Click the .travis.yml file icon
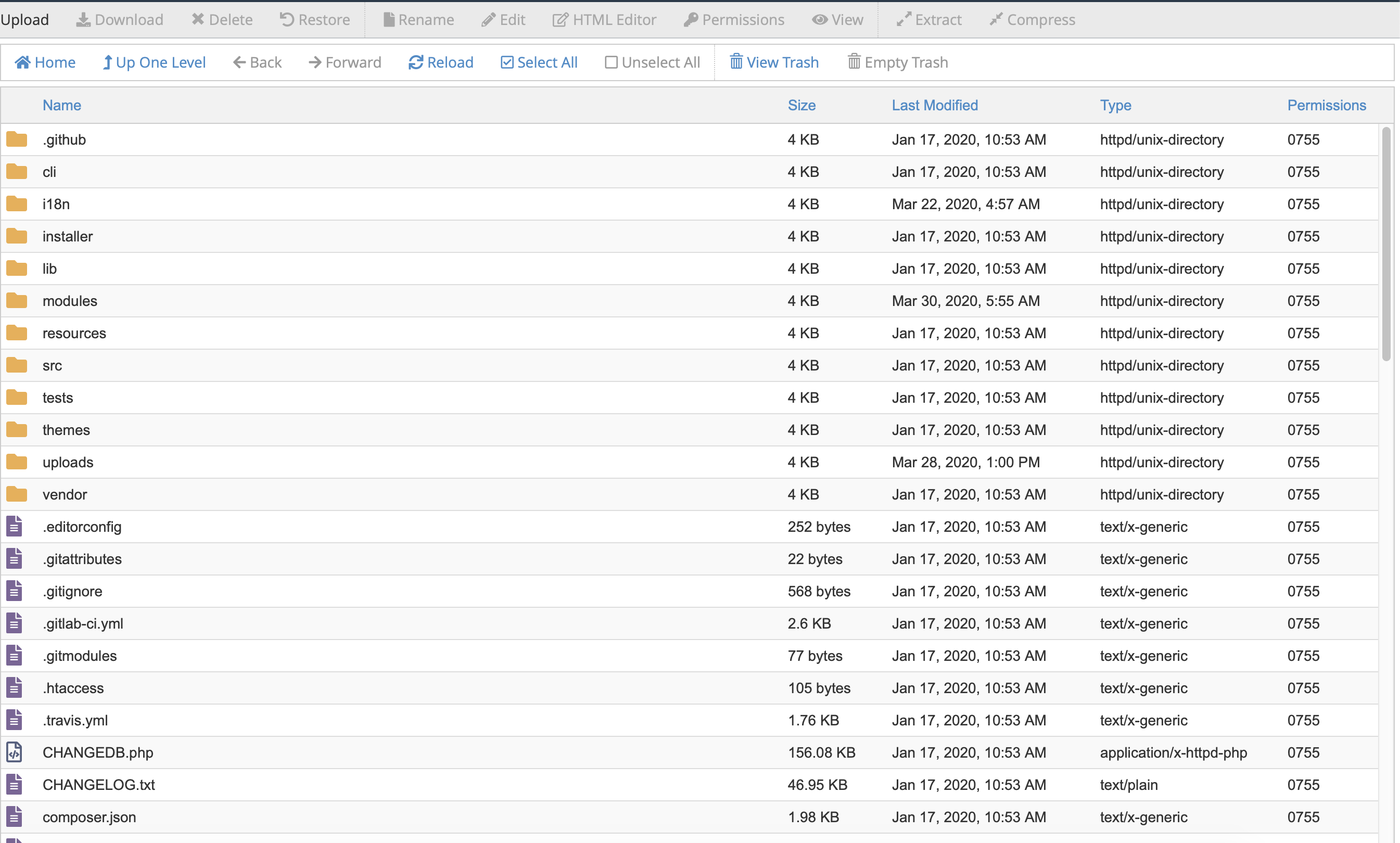The image size is (1400, 843). point(14,720)
